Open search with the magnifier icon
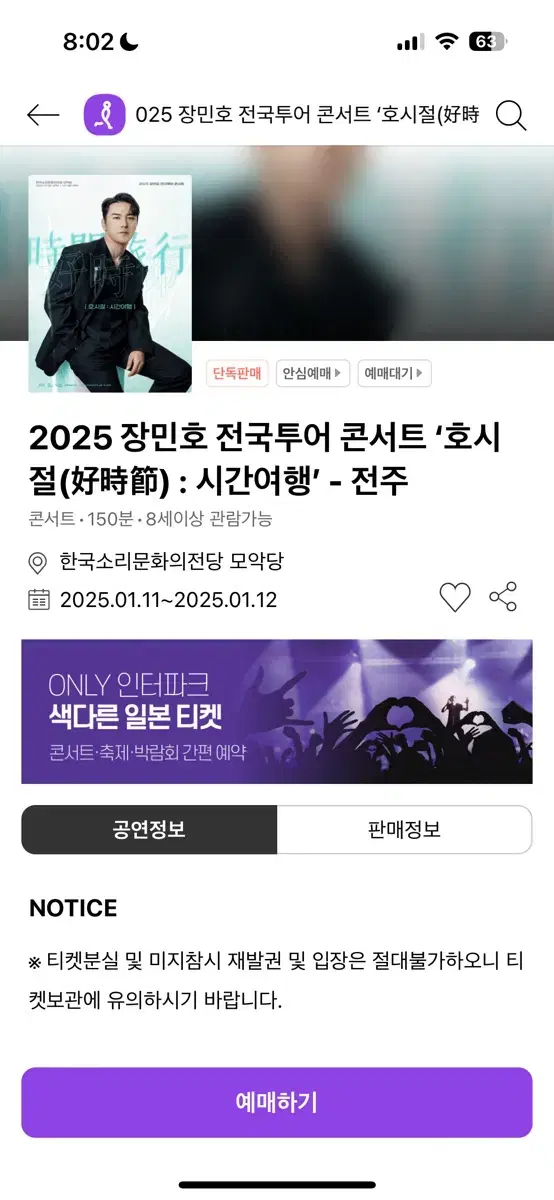This screenshot has height=1200, width=554. [x=511, y=115]
